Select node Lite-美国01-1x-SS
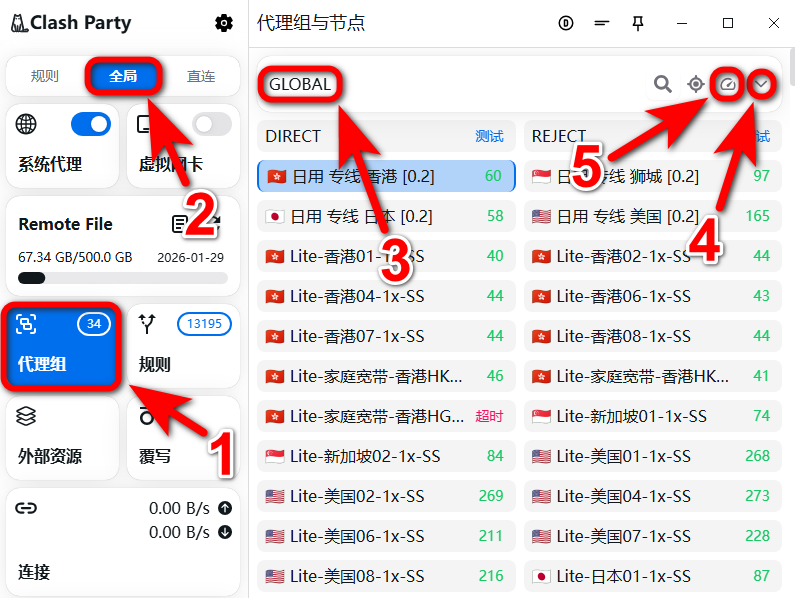The height and width of the screenshot is (598, 795). tap(653, 456)
